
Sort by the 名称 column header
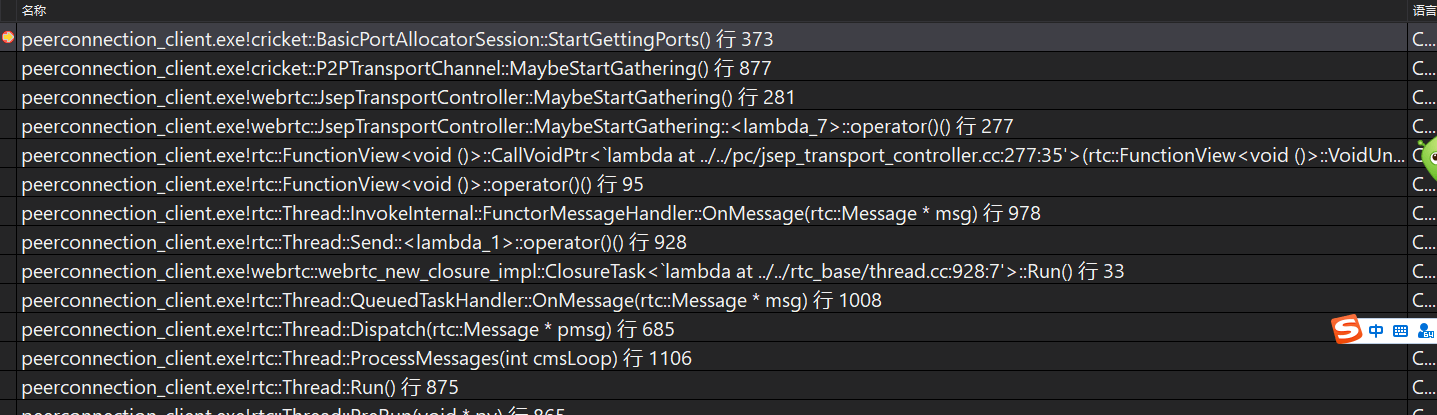pyautogui.click(x=34, y=10)
